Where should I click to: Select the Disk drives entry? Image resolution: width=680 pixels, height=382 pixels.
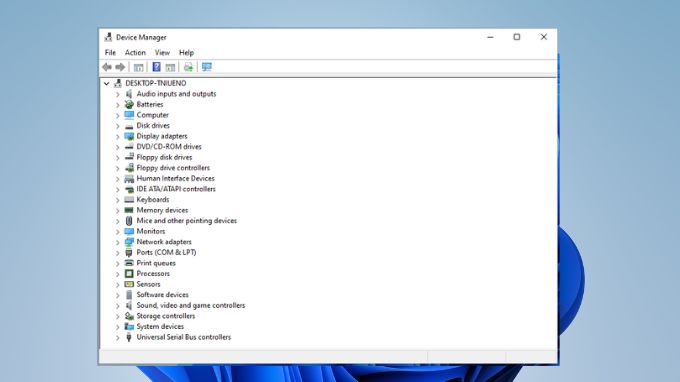point(153,126)
